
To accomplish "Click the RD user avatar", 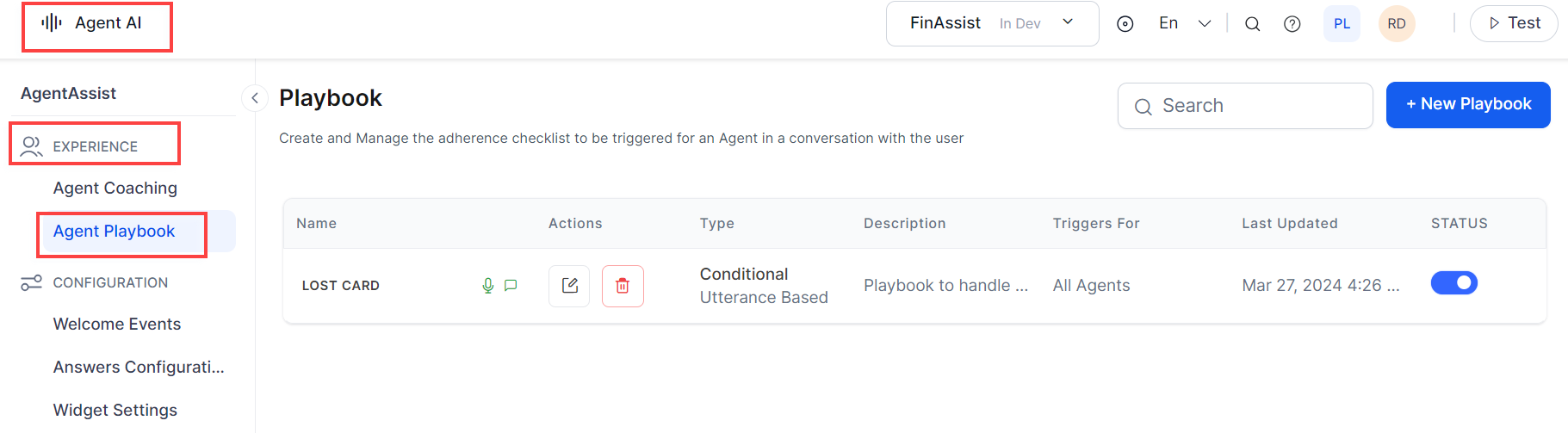I will 1396,24.
